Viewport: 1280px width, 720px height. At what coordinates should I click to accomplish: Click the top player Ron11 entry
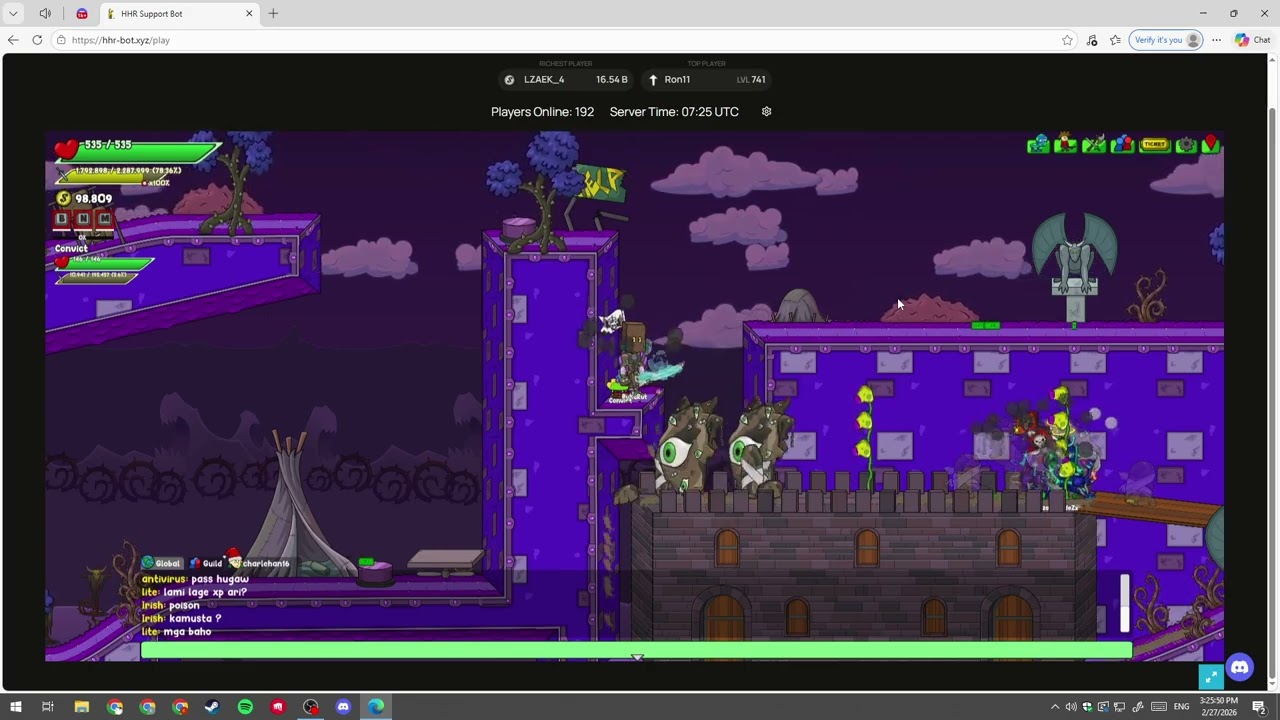tap(707, 79)
